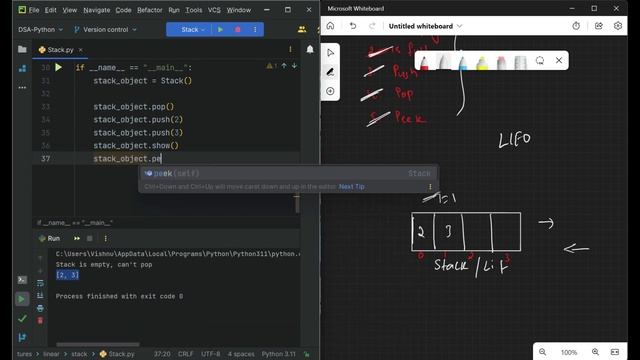Stop the process in the Run panel
This screenshot has width=640, height=360.
(x=90, y=238)
